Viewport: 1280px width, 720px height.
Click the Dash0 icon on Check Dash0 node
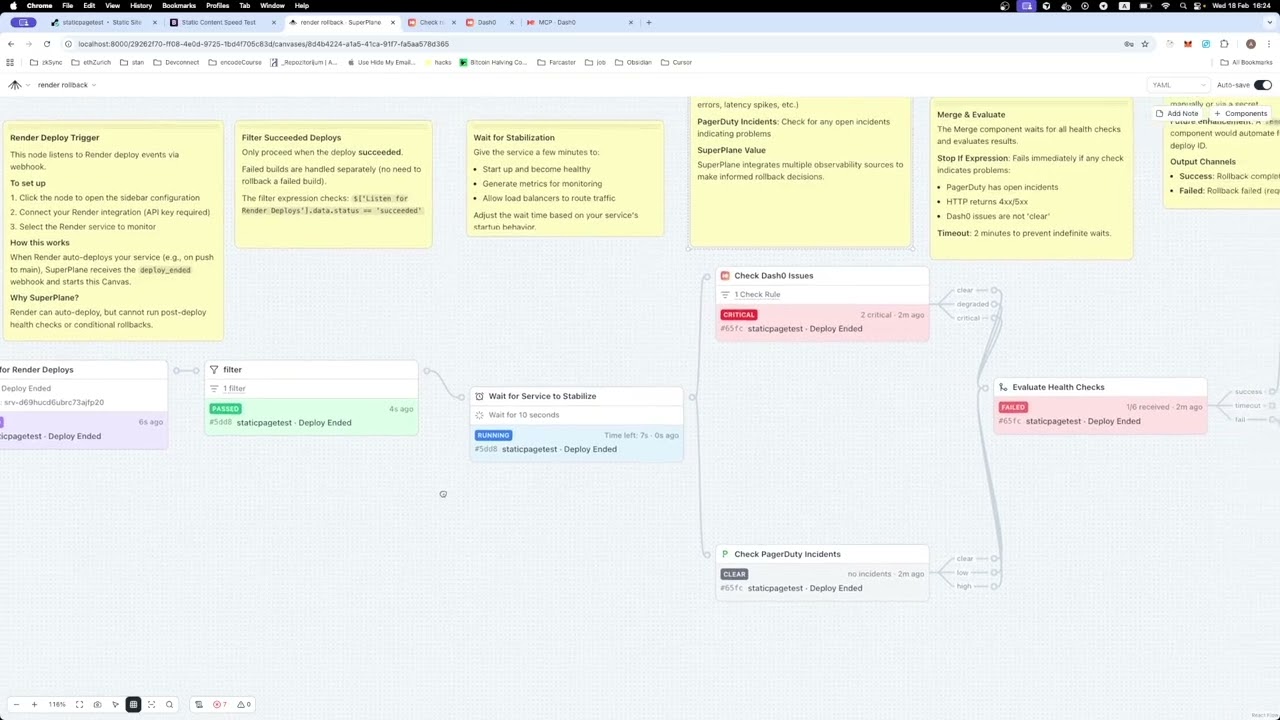click(x=725, y=276)
